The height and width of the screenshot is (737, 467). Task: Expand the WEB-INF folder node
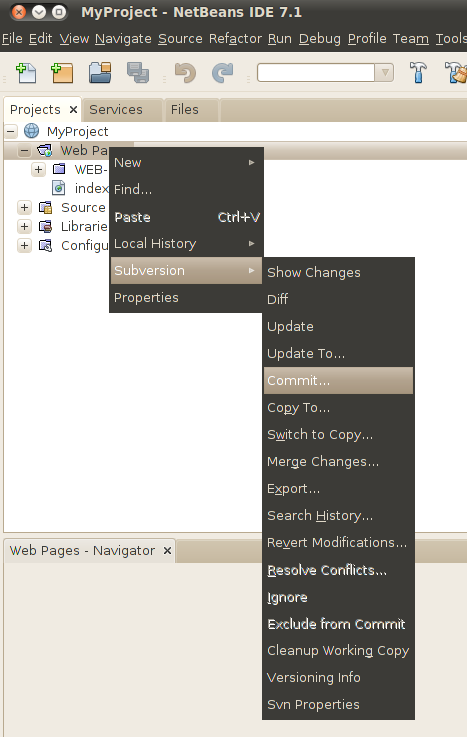tap(39, 169)
